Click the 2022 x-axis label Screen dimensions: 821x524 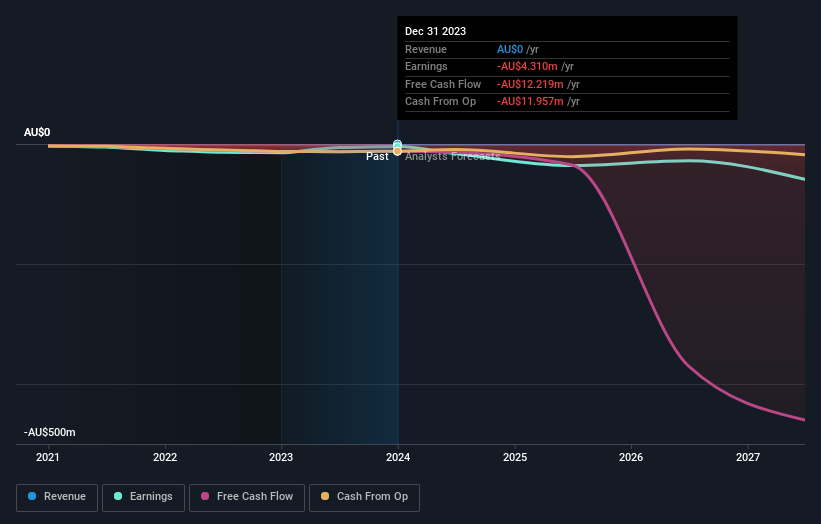[165, 457]
